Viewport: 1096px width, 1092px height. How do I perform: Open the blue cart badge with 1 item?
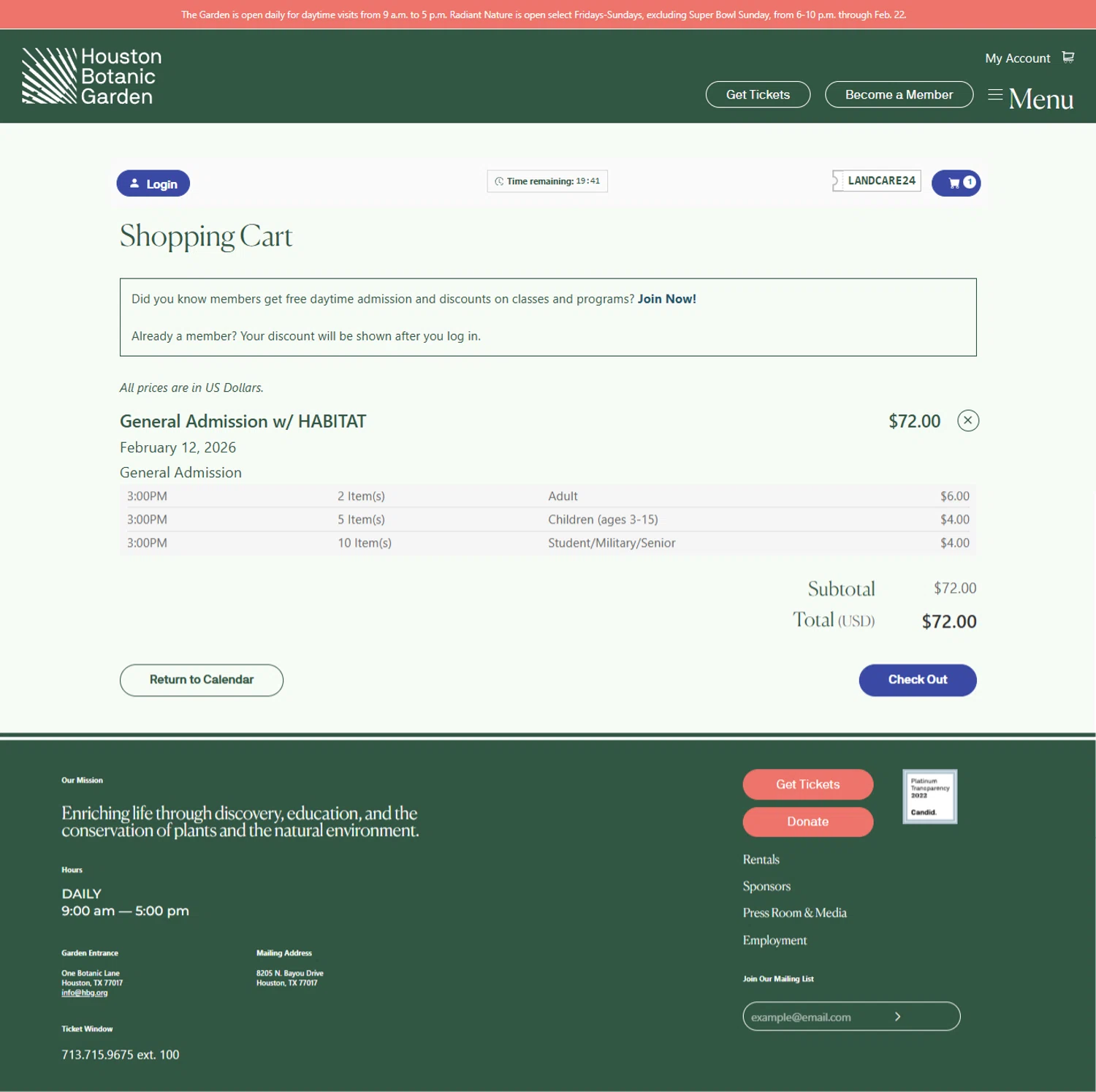pyautogui.click(x=956, y=183)
